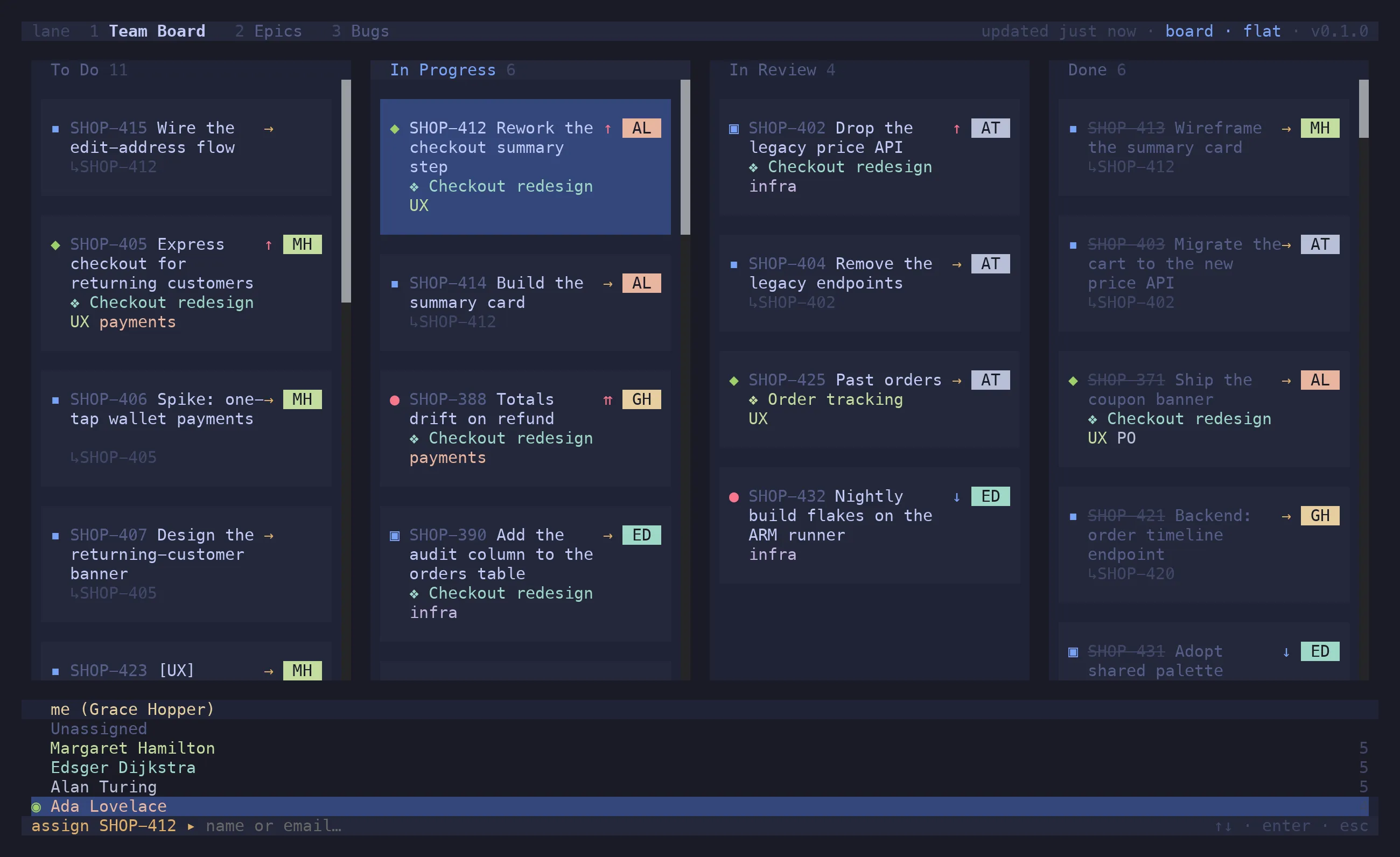Click the box icon on SHOP-402
1400x857 pixels.
coord(733,129)
